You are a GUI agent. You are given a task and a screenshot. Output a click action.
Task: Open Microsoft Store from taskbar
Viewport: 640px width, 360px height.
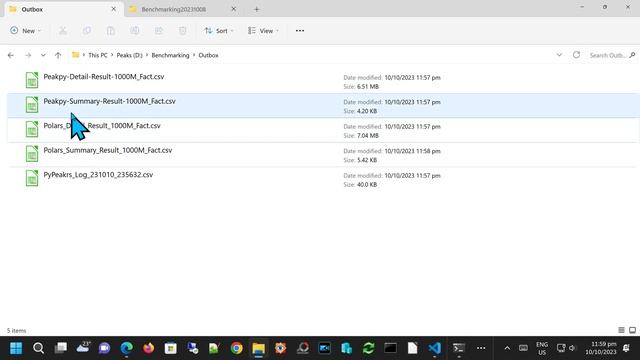(x=171, y=348)
